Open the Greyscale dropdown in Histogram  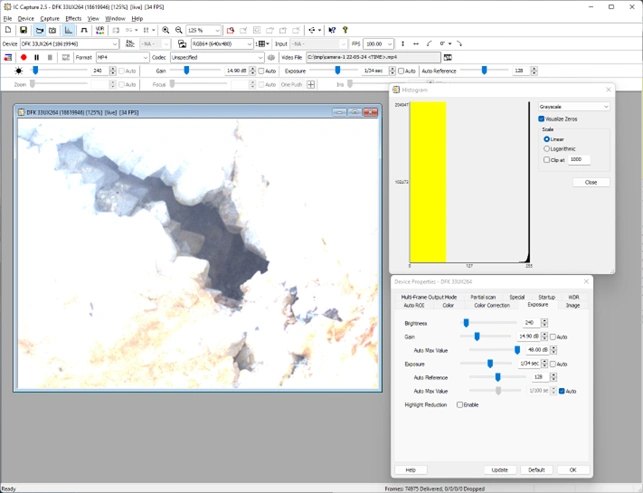[573, 106]
